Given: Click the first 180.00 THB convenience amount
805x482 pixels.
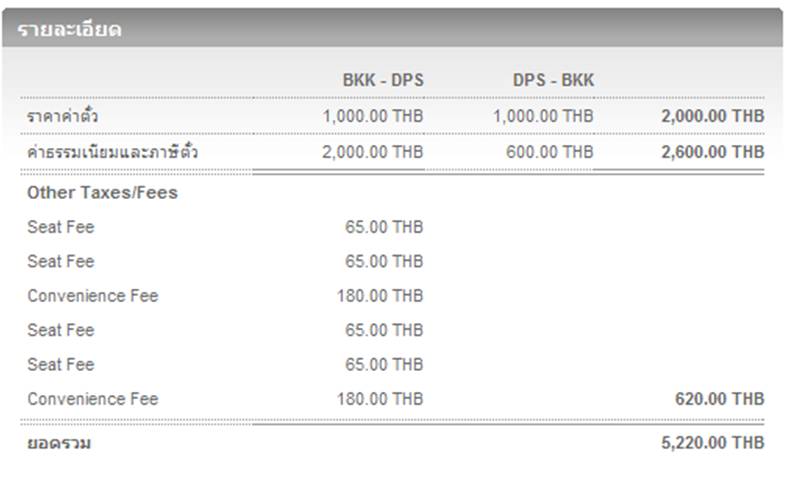Looking at the screenshot, I should click(380, 296).
